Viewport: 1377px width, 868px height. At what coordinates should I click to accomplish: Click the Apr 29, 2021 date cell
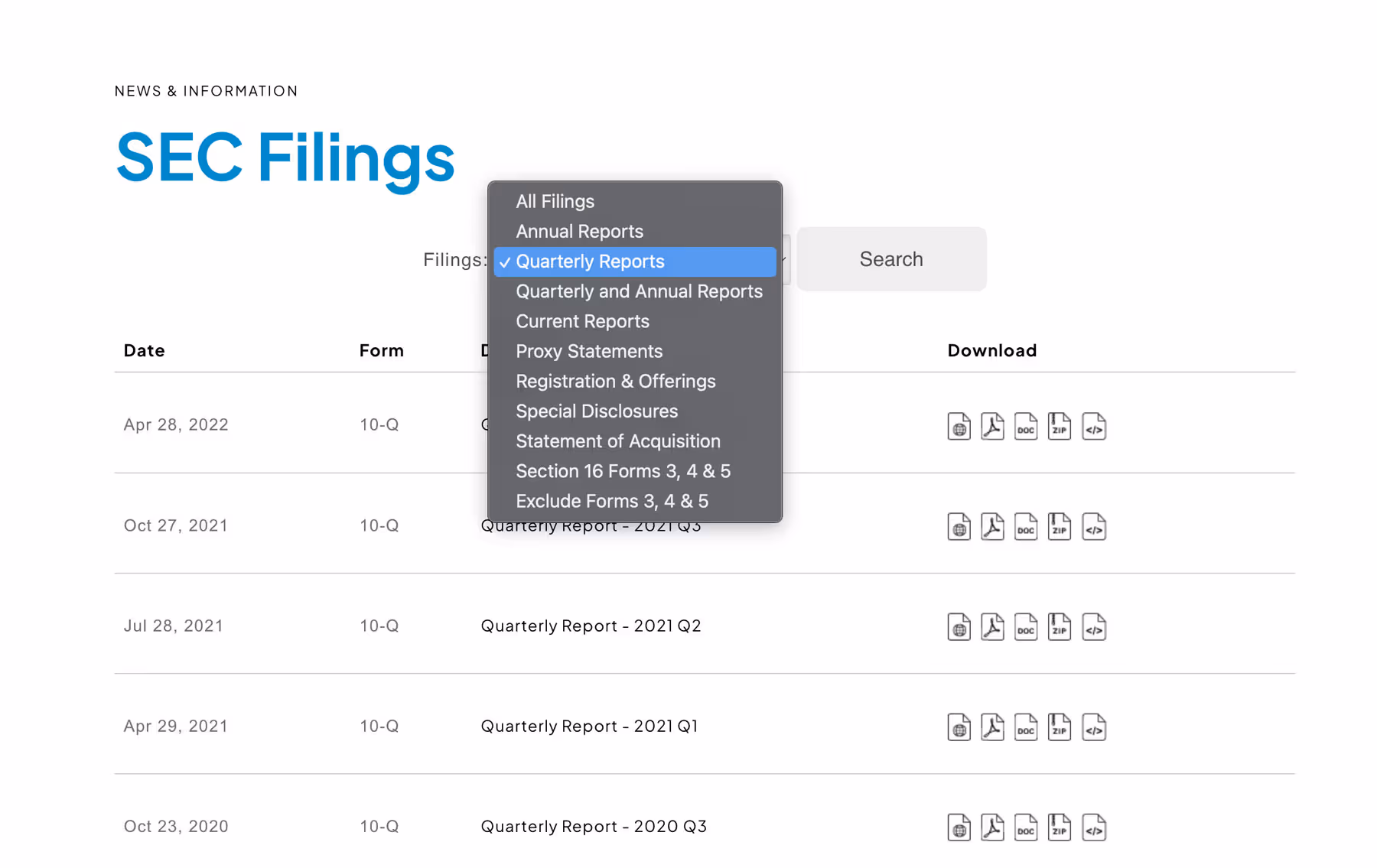coord(176,726)
